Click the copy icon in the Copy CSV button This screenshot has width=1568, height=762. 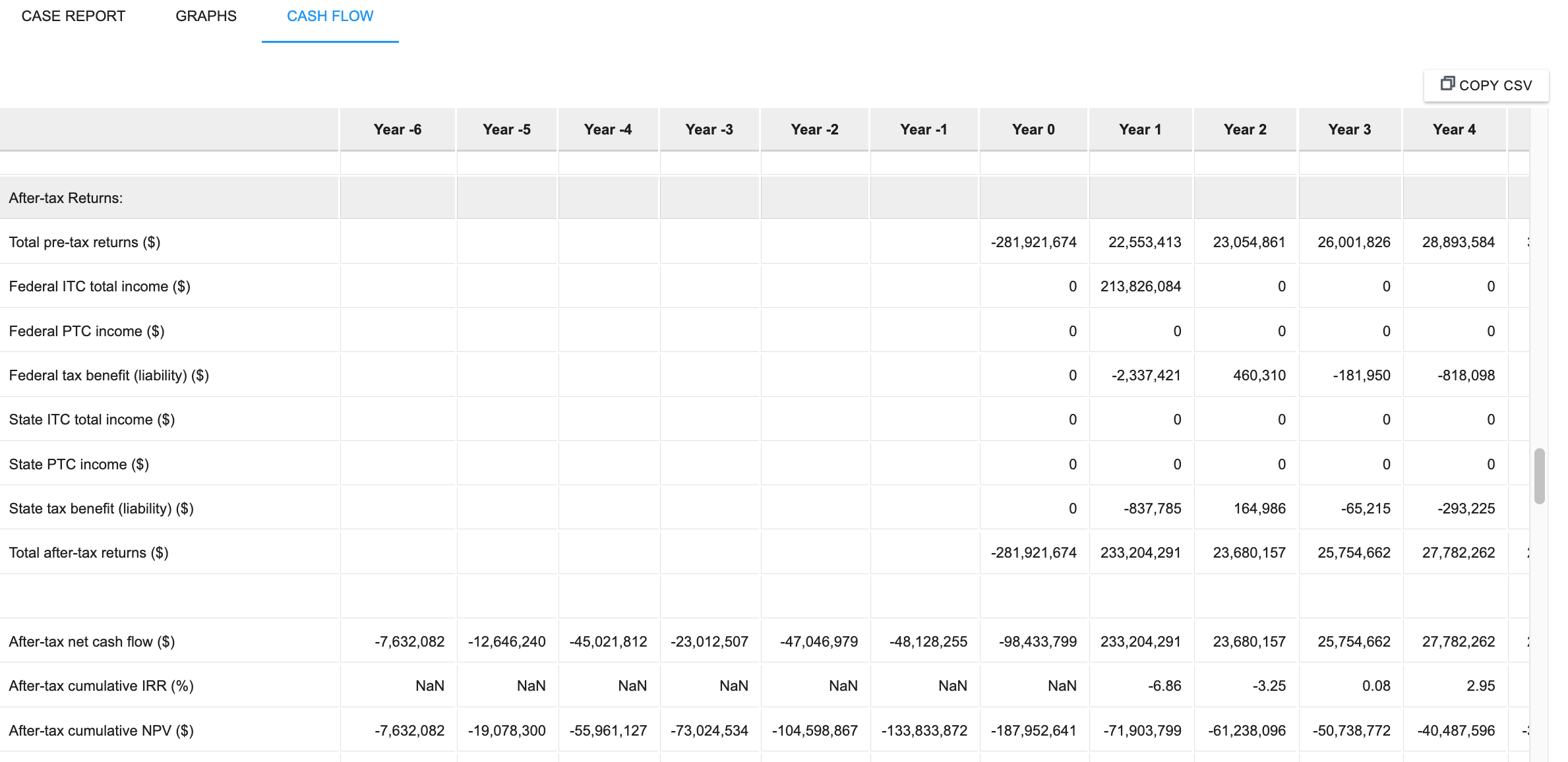click(1447, 84)
